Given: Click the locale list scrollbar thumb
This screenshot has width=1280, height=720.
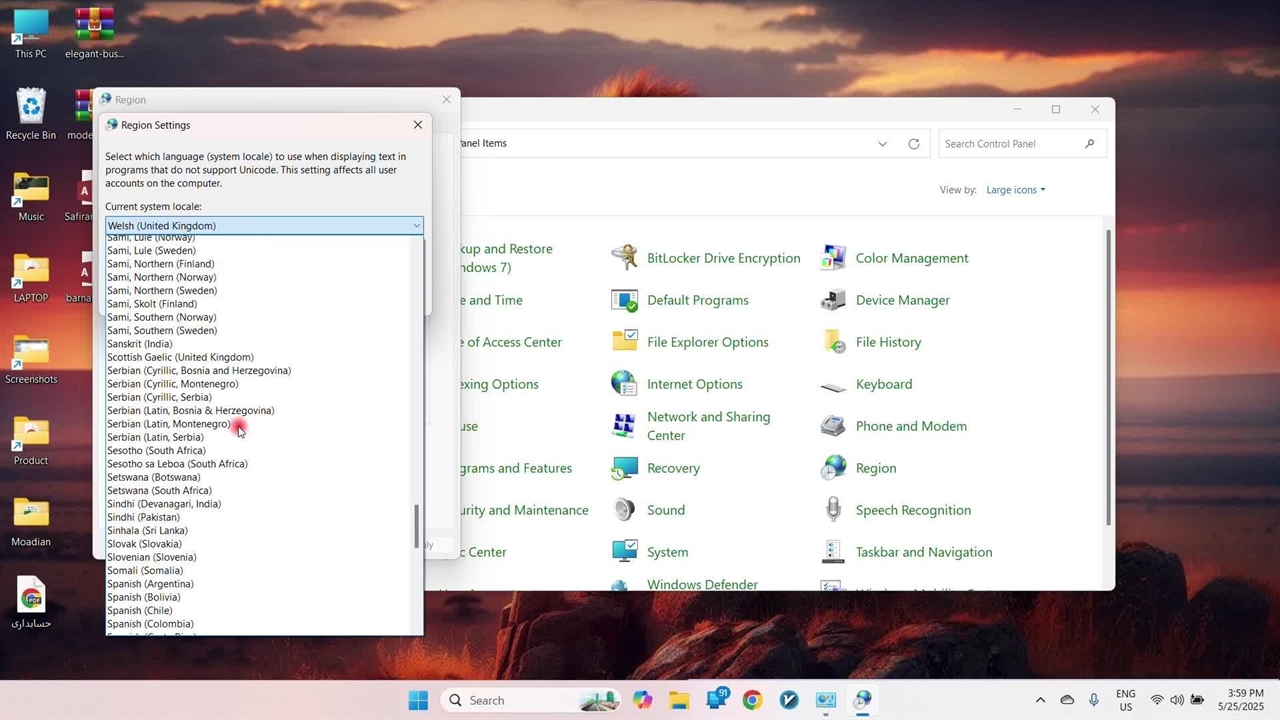Looking at the screenshot, I should pos(417,527).
